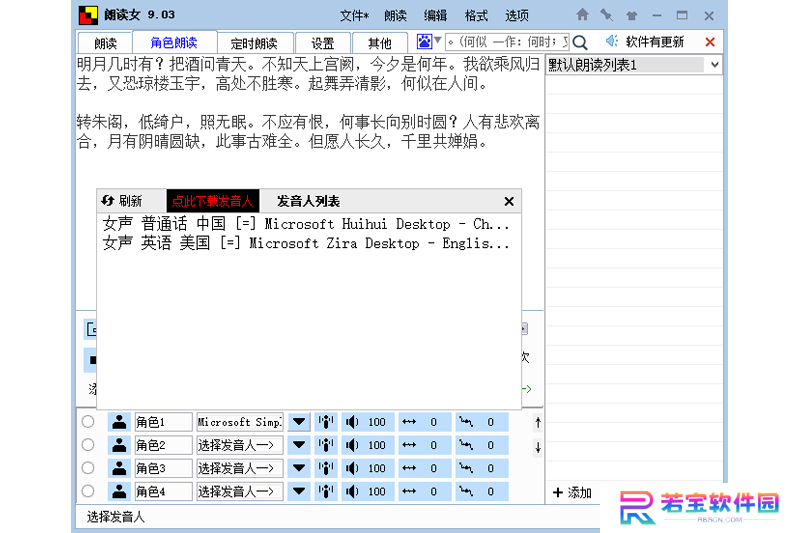Click the Baidu paw search engine icon

pyautogui.click(x=424, y=41)
